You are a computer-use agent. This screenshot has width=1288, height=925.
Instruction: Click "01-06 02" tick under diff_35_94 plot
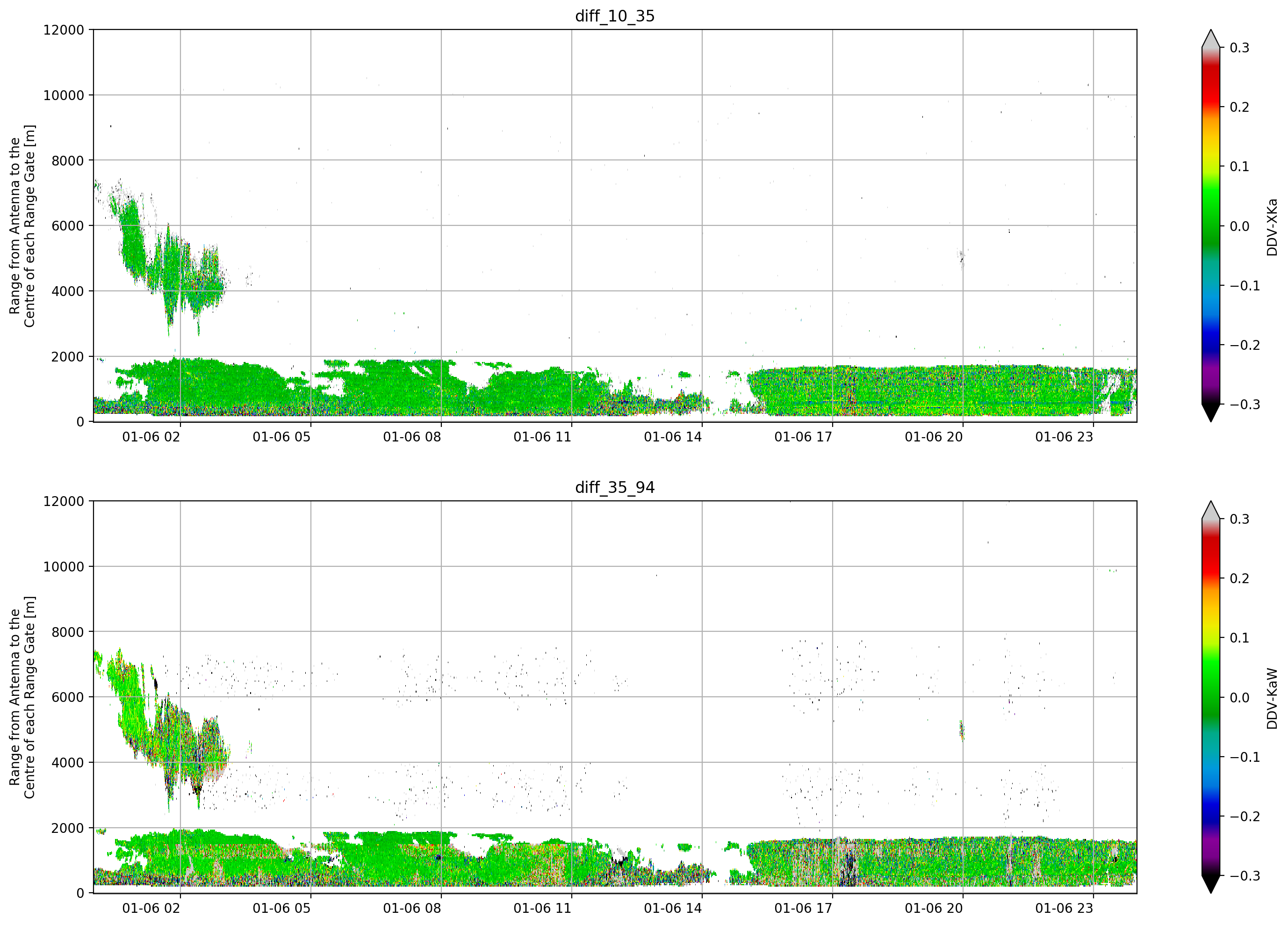pos(151,909)
